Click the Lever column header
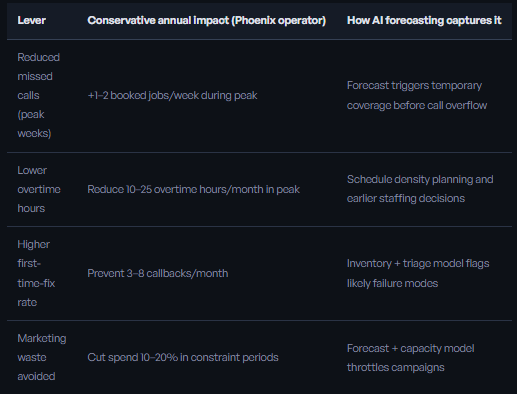 pos(32,20)
